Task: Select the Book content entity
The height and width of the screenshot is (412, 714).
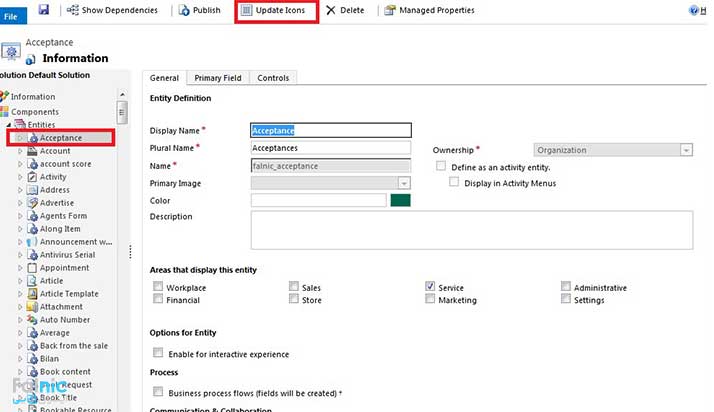Action: point(65,371)
